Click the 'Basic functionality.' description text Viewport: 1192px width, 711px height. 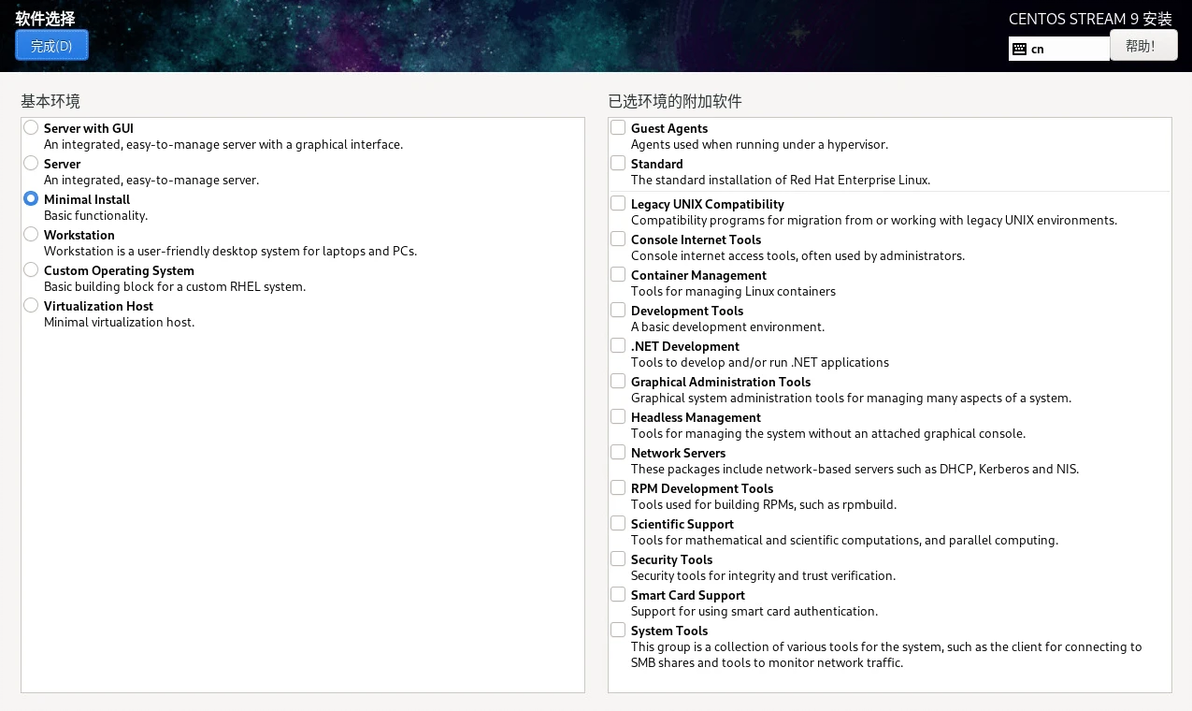[x=96, y=216]
